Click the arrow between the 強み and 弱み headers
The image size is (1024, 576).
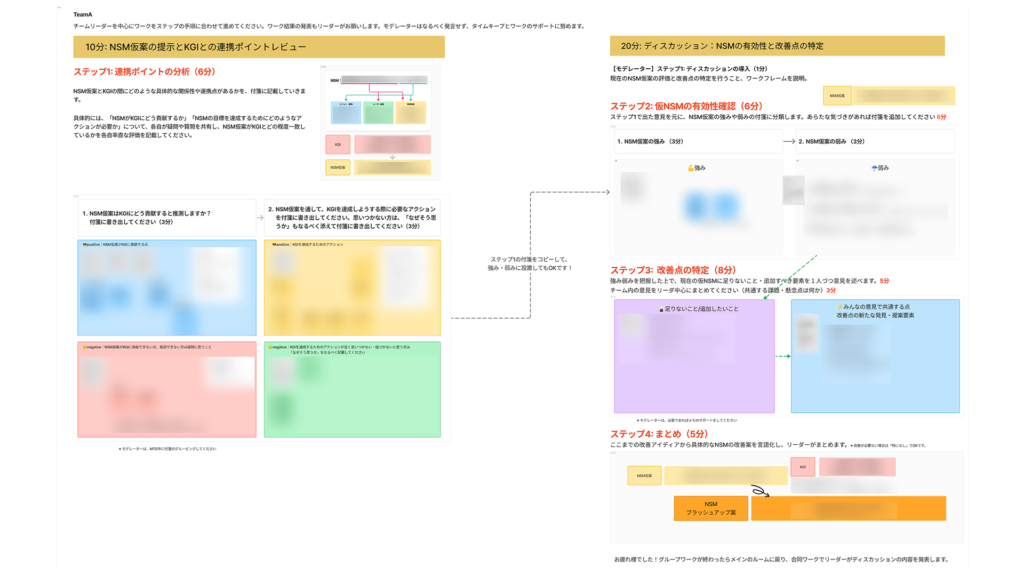[789, 142]
